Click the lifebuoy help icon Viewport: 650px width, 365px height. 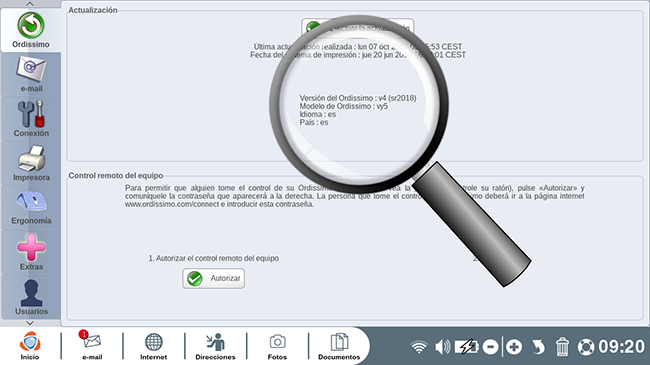tap(586, 347)
